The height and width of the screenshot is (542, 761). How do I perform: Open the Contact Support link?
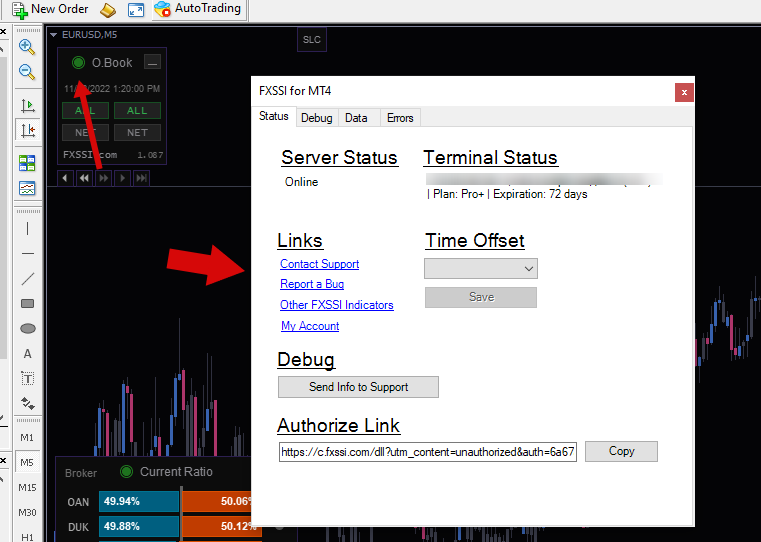point(320,264)
